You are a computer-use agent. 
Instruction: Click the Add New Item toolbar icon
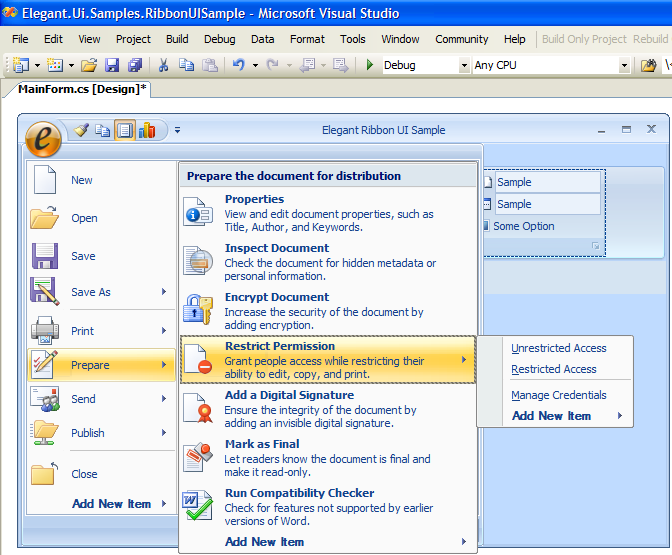55,65
